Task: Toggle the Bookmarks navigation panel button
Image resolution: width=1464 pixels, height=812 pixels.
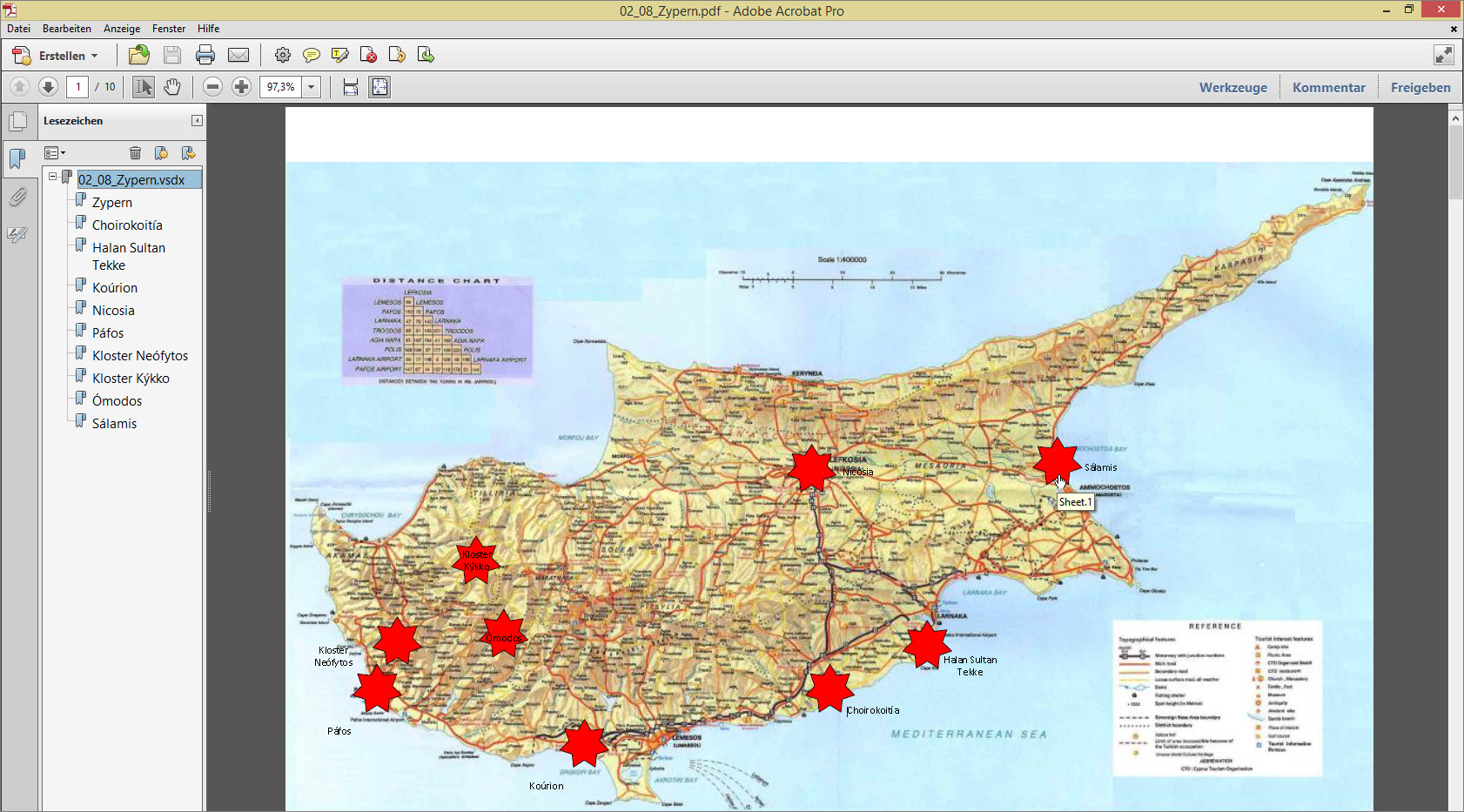Action: point(17,158)
